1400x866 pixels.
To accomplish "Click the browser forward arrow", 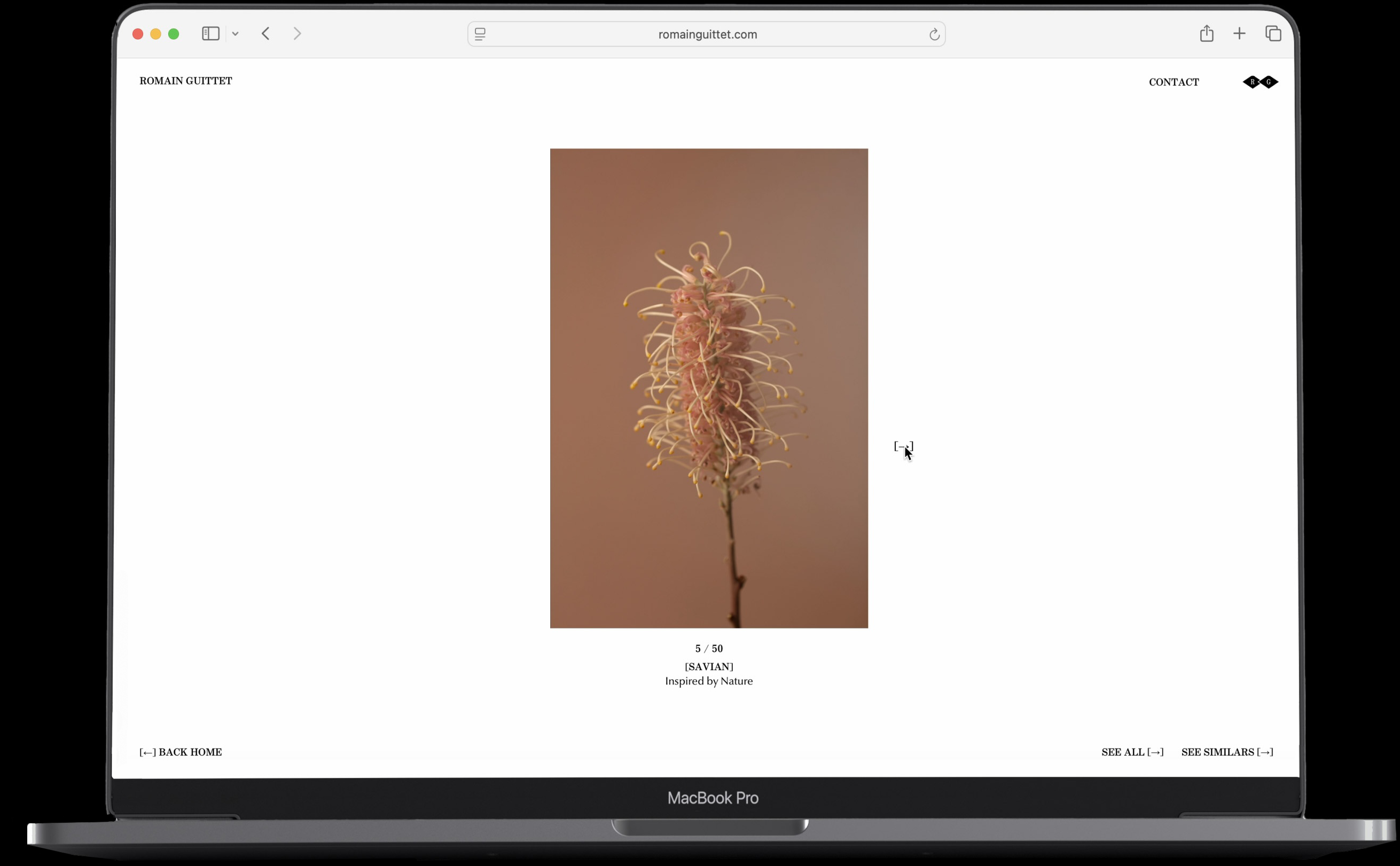I will point(298,34).
